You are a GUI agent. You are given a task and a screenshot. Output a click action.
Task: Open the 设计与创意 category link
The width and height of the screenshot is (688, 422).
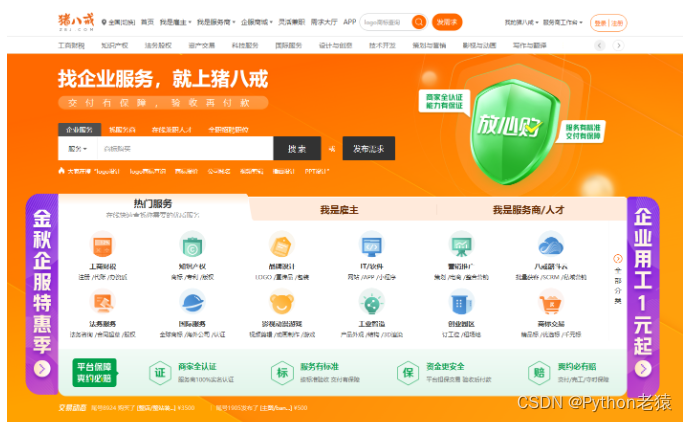(x=335, y=45)
